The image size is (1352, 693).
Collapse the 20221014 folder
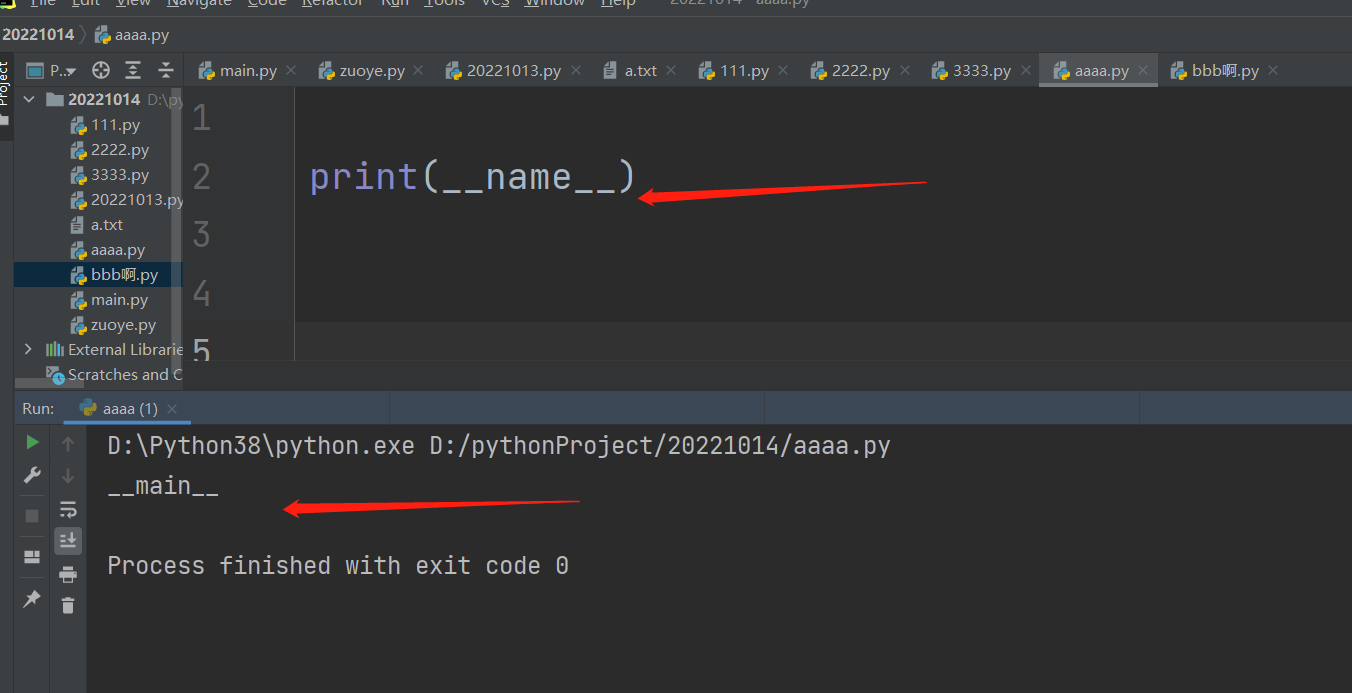[x=28, y=99]
